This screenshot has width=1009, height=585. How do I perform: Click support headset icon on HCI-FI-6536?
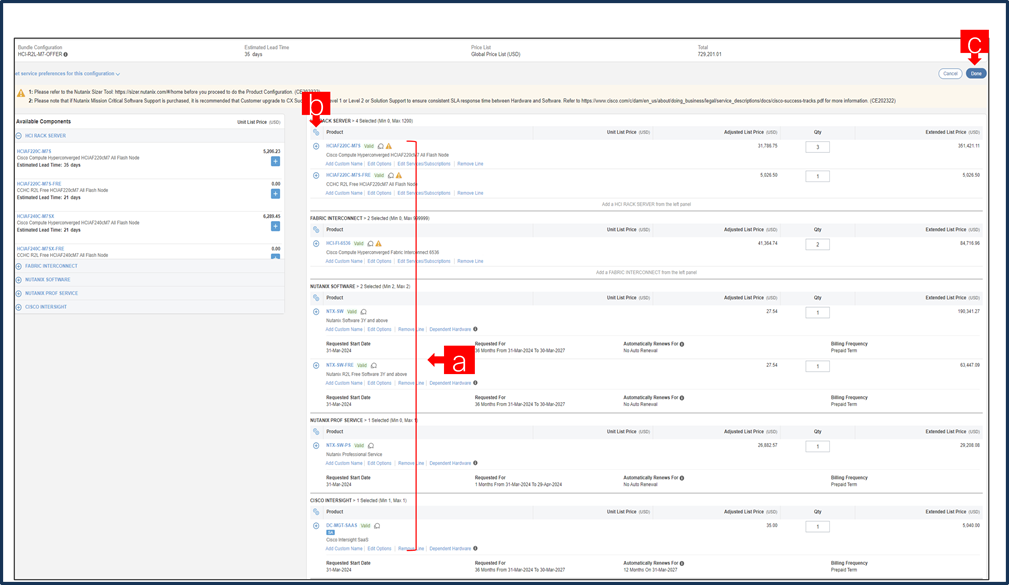pyautogui.click(x=370, y=244)
